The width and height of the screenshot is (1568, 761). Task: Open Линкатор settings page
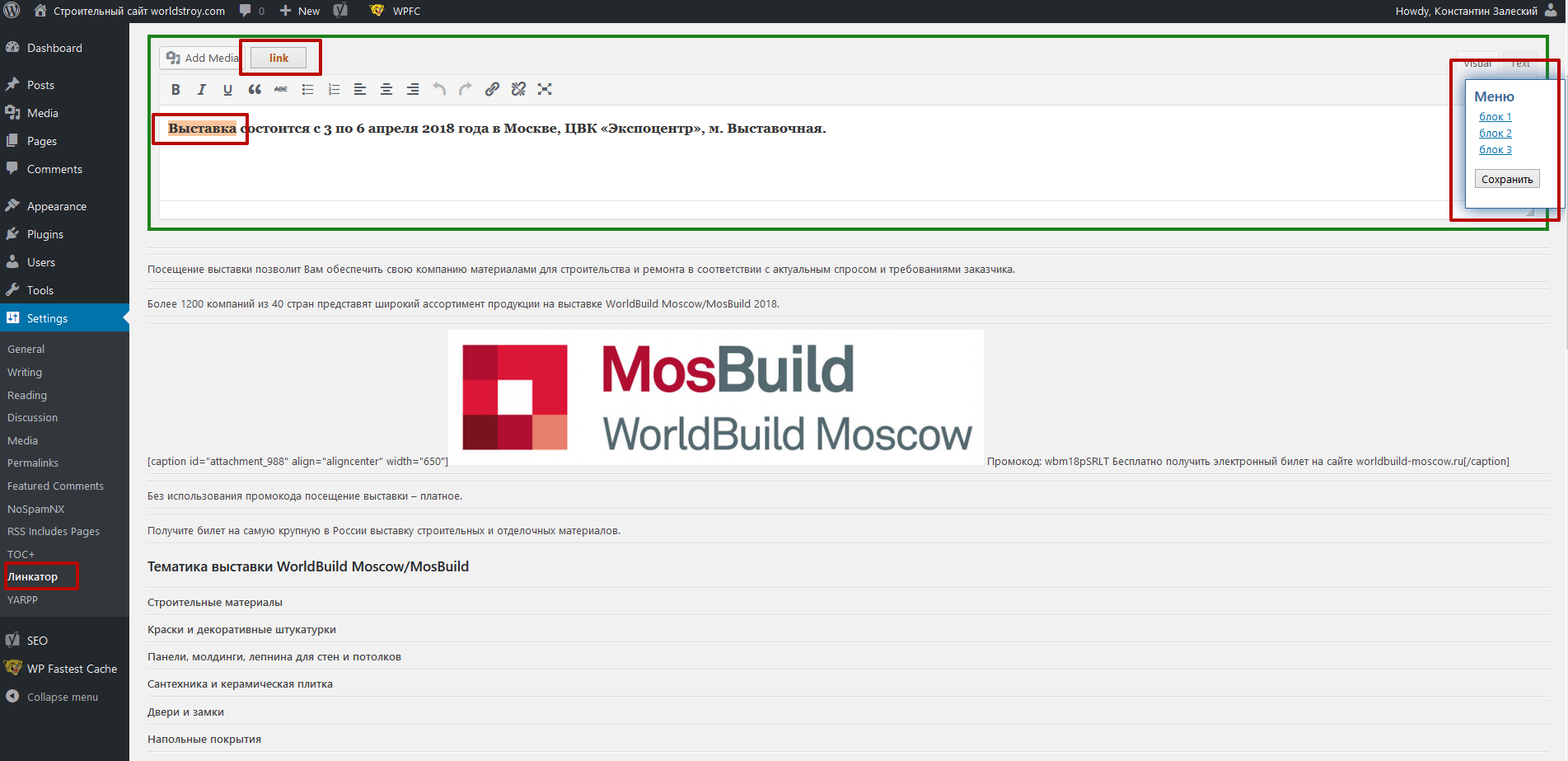(x=33, y=577)
